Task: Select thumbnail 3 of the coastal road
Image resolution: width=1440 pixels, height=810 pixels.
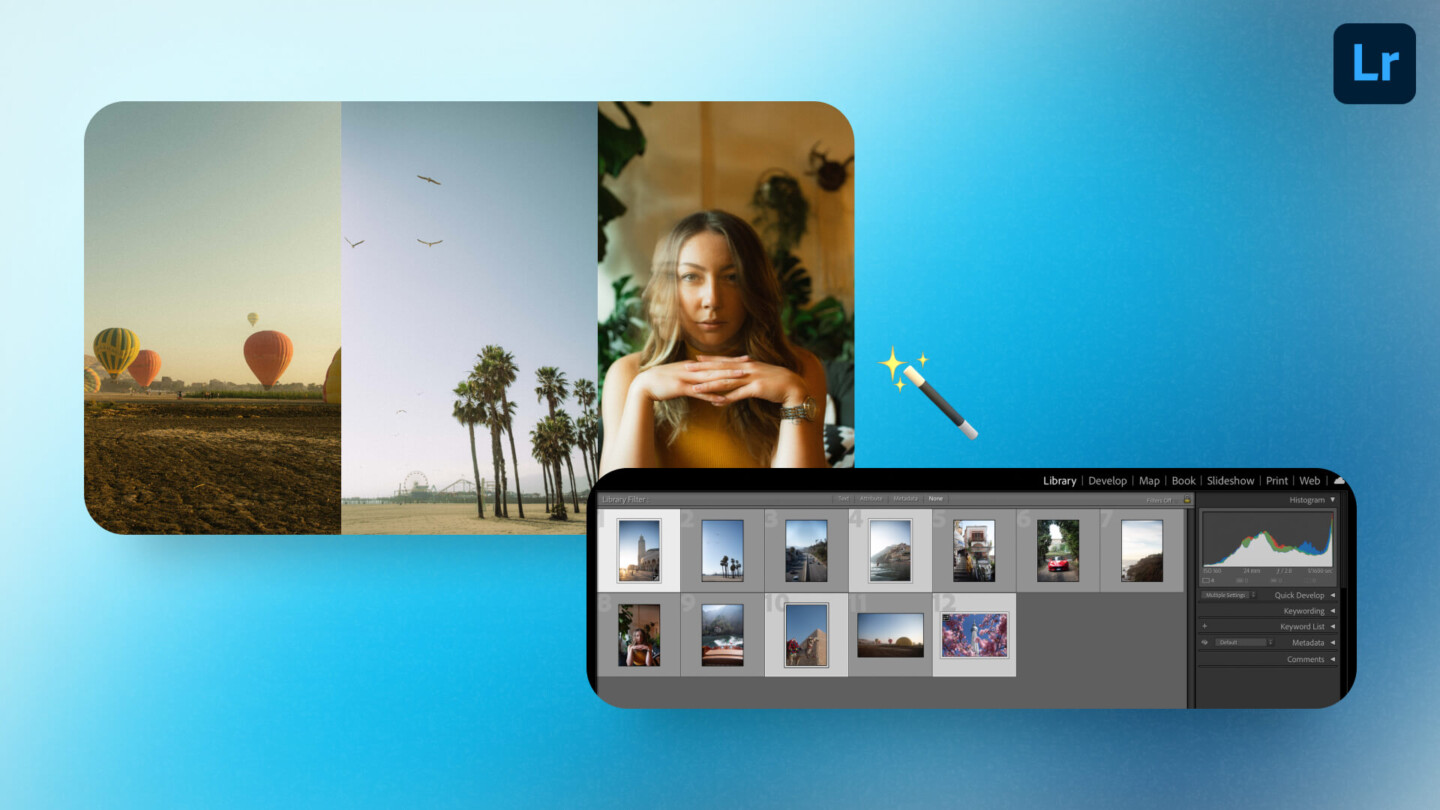Action: coord(806,550)
